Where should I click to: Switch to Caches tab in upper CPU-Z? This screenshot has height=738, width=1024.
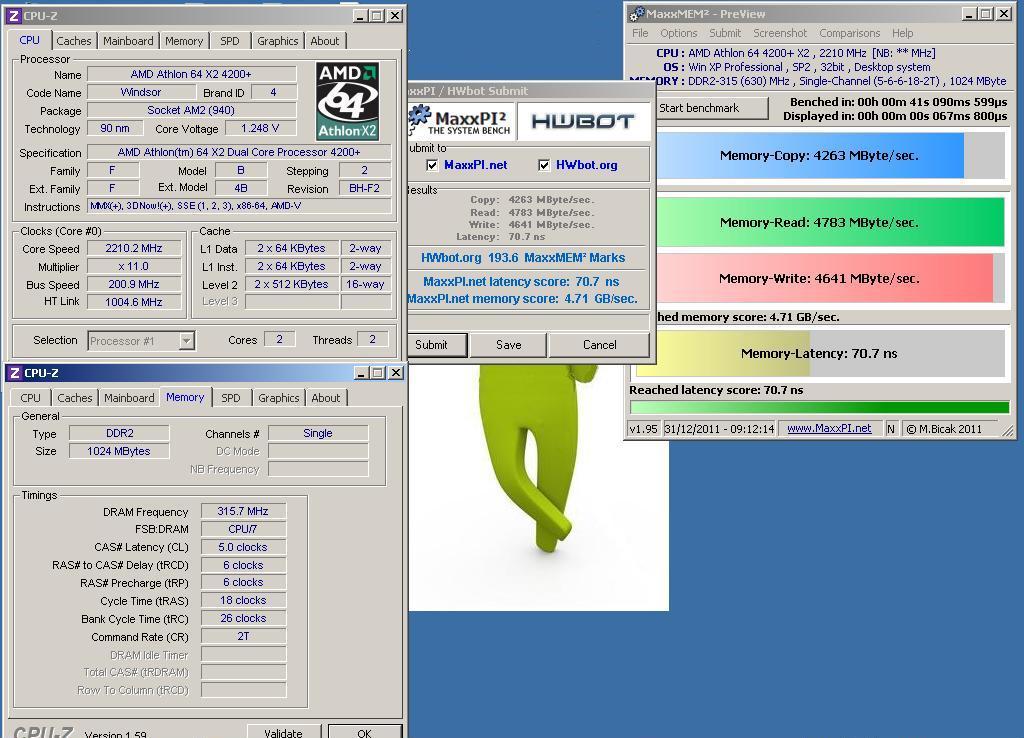coord(74,41)
